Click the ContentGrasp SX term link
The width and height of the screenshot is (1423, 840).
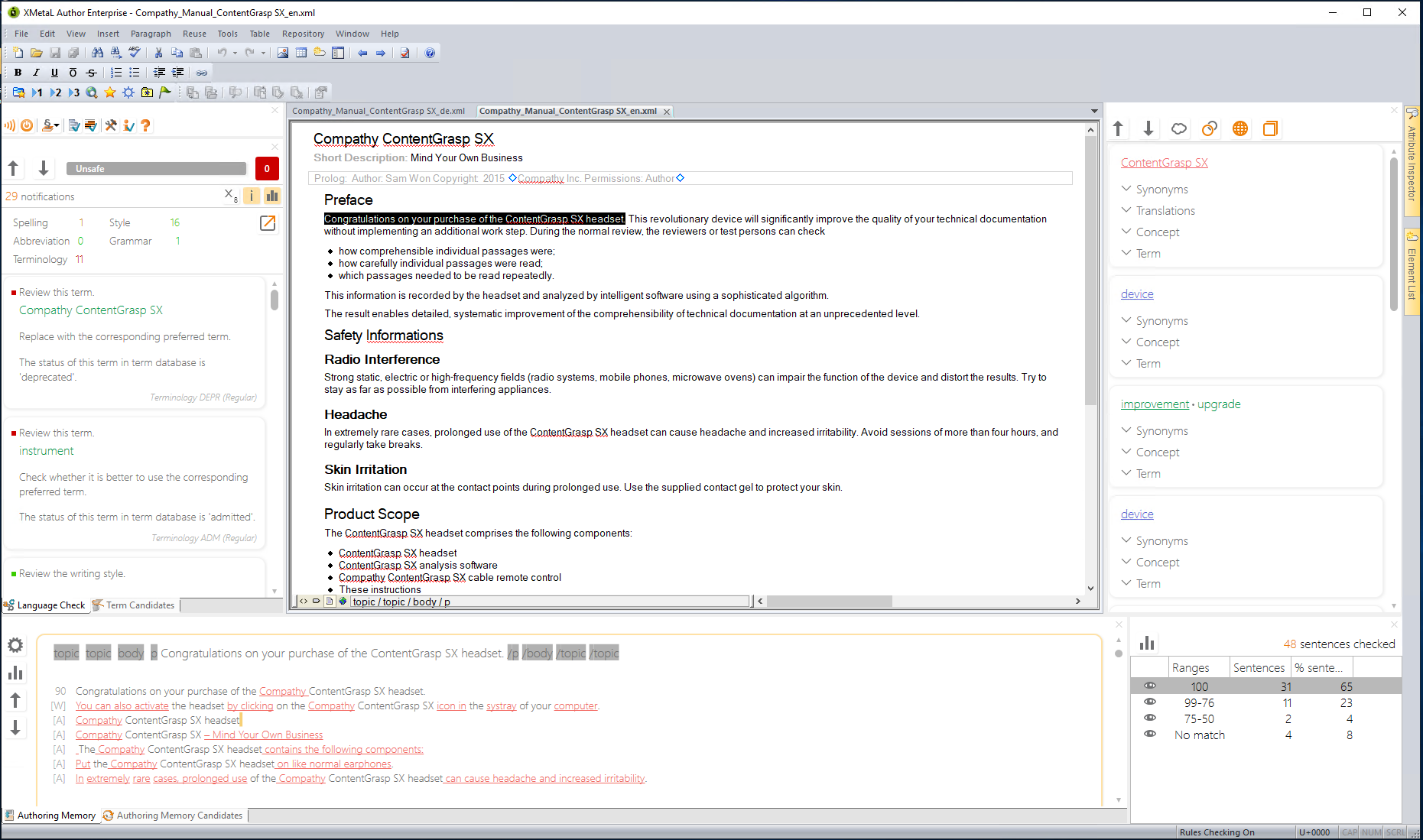1164,163
